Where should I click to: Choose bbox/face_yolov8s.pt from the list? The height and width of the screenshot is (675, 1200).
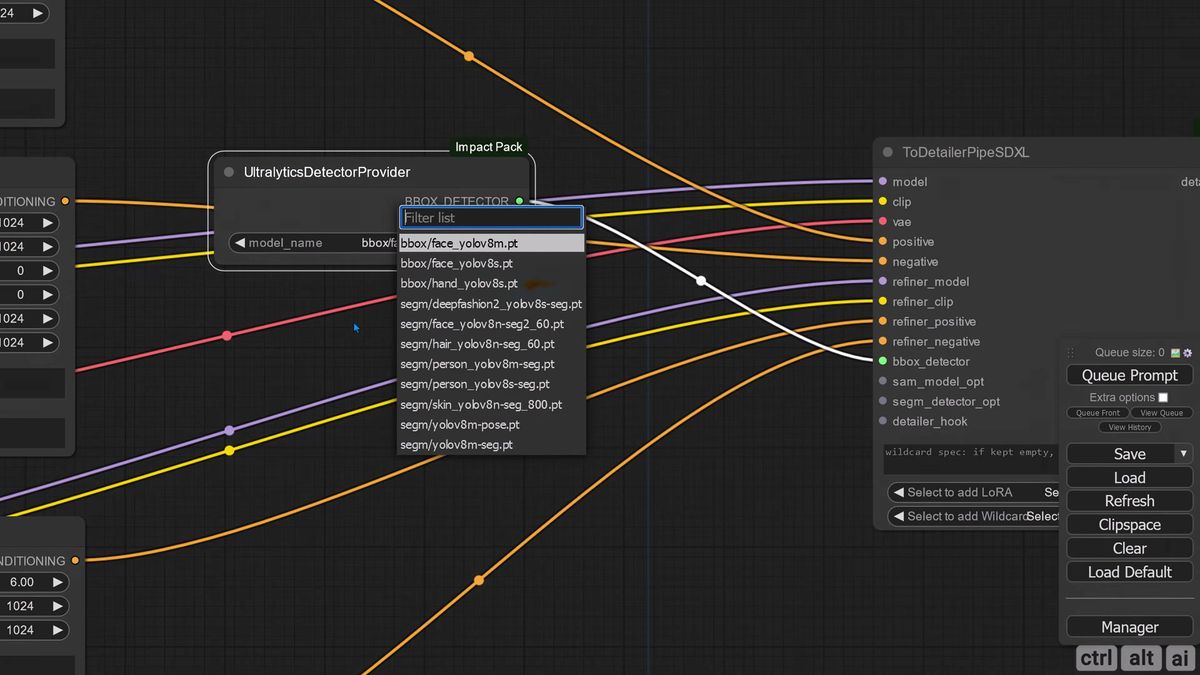point(491,263)
